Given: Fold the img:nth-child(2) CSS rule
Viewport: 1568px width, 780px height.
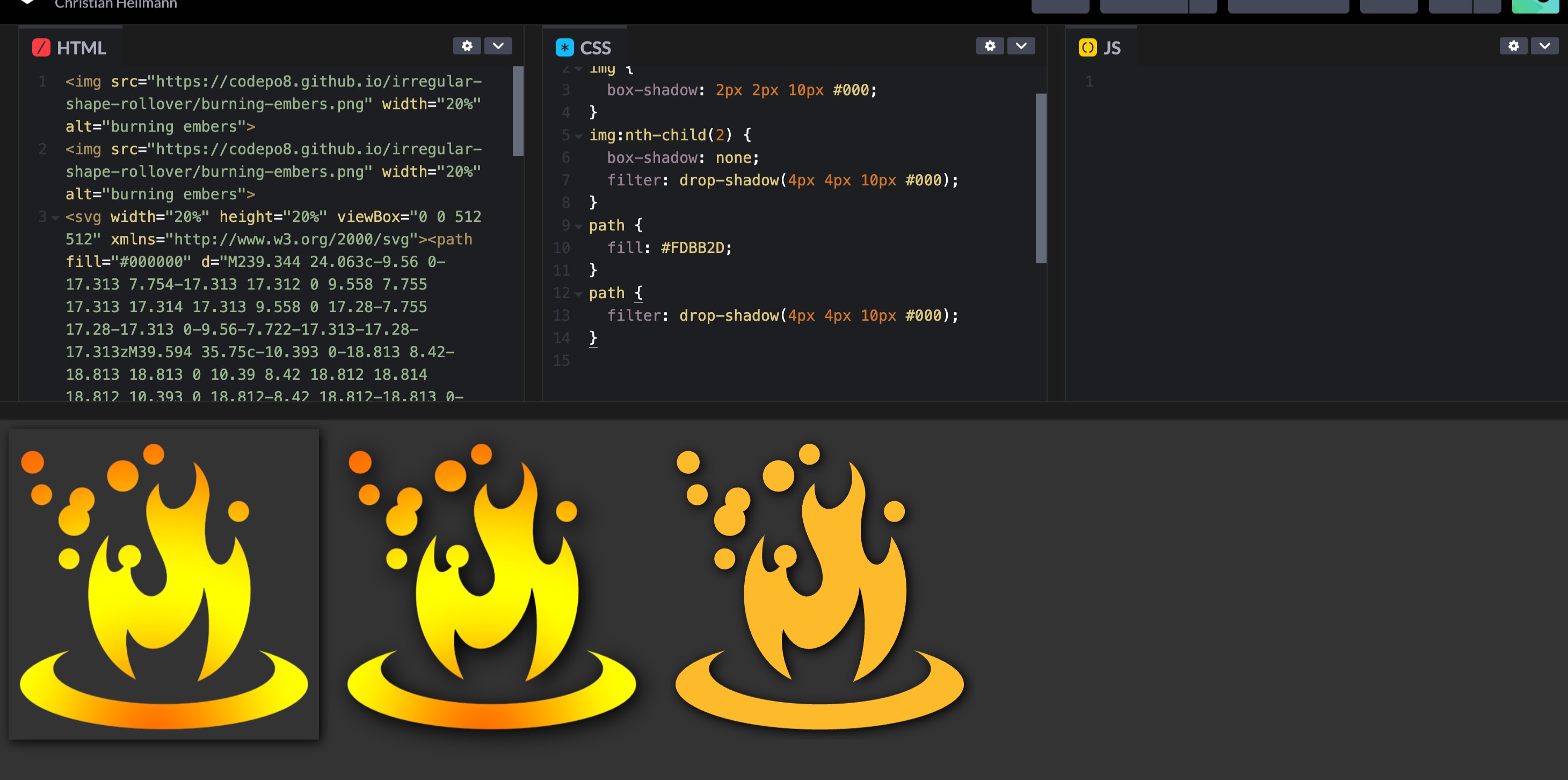Looking at the screenshot, I should [x=578, y=136].
